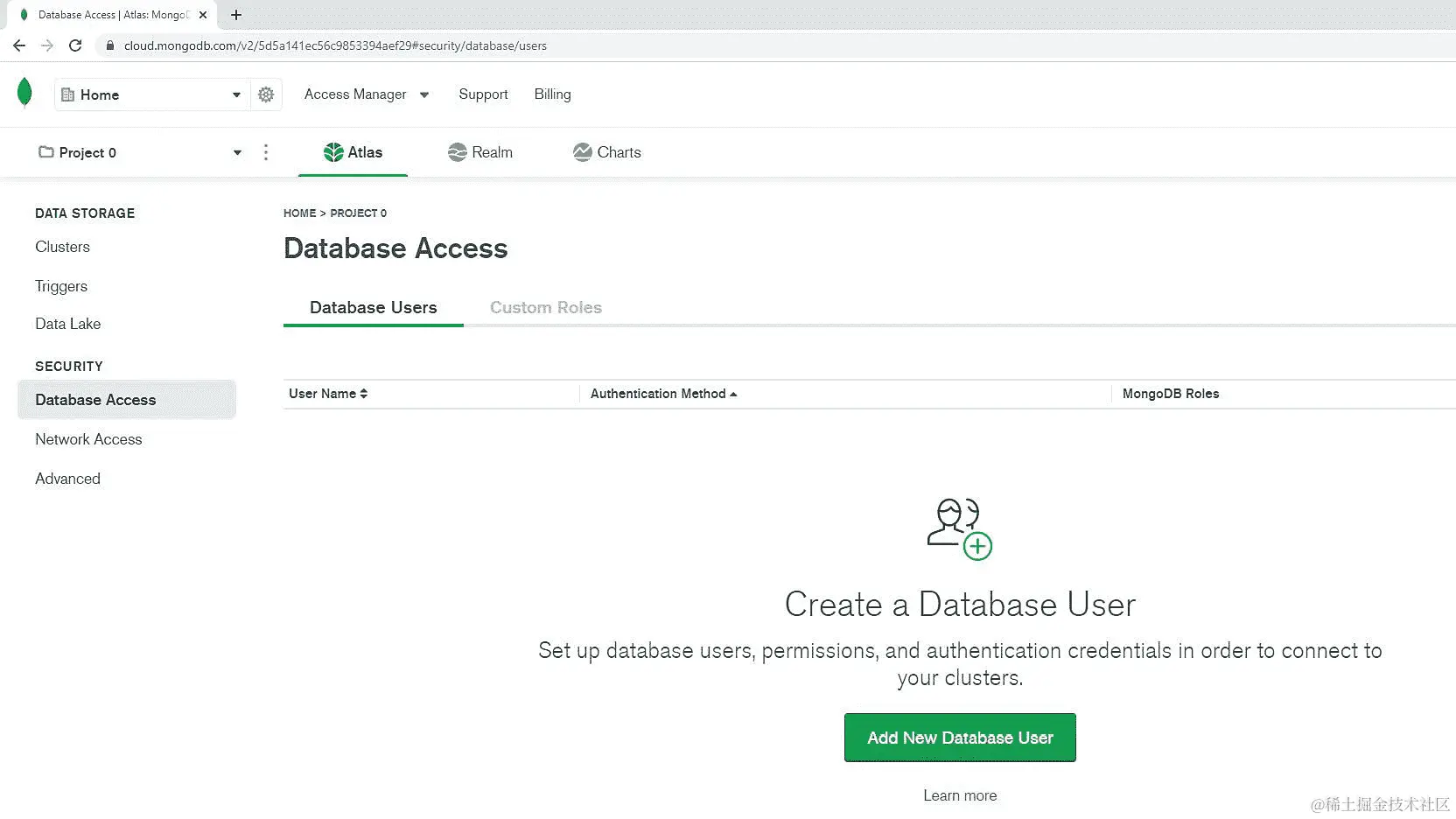This screenshot has height=819, width=1456.
Task: Click HOME breadcrumb link
Action: 300,213
